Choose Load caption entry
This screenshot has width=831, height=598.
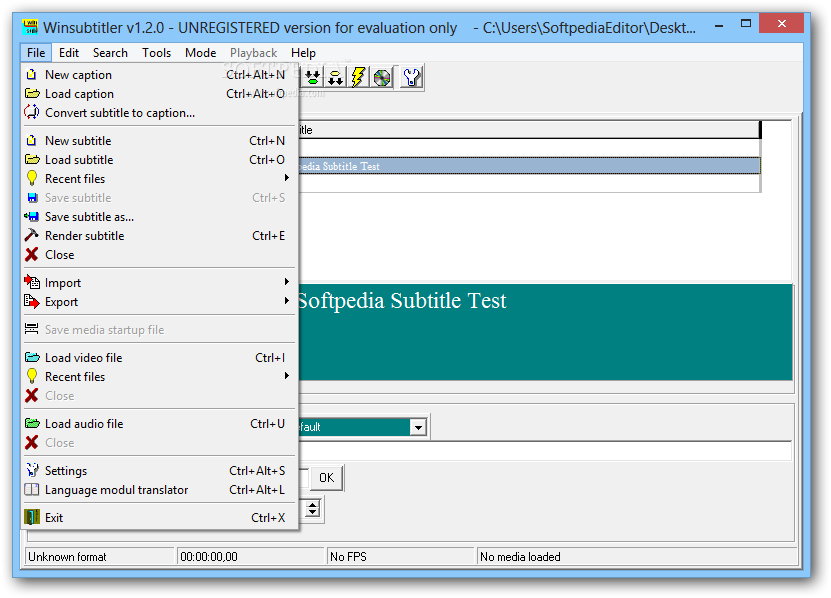(x=158, y=94)
